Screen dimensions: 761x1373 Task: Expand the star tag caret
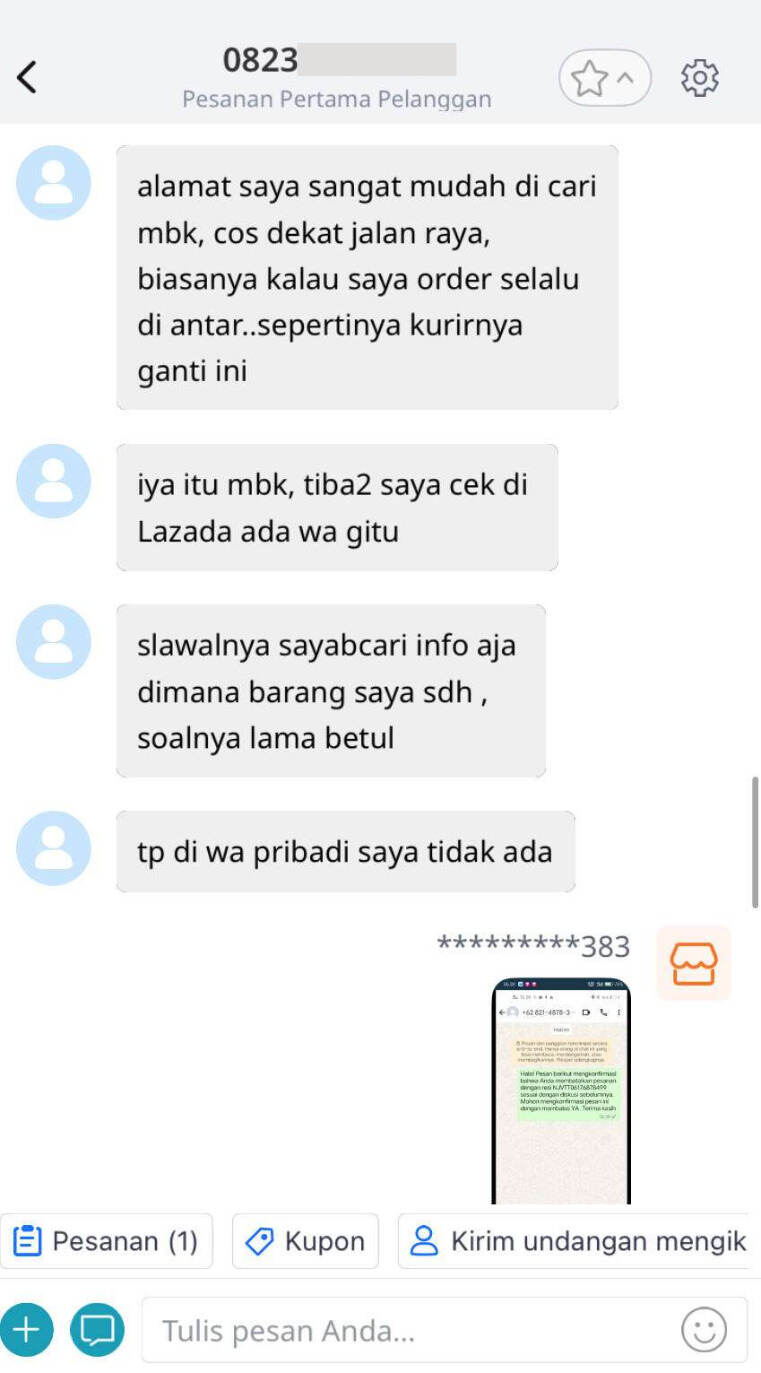click(627, 77)
